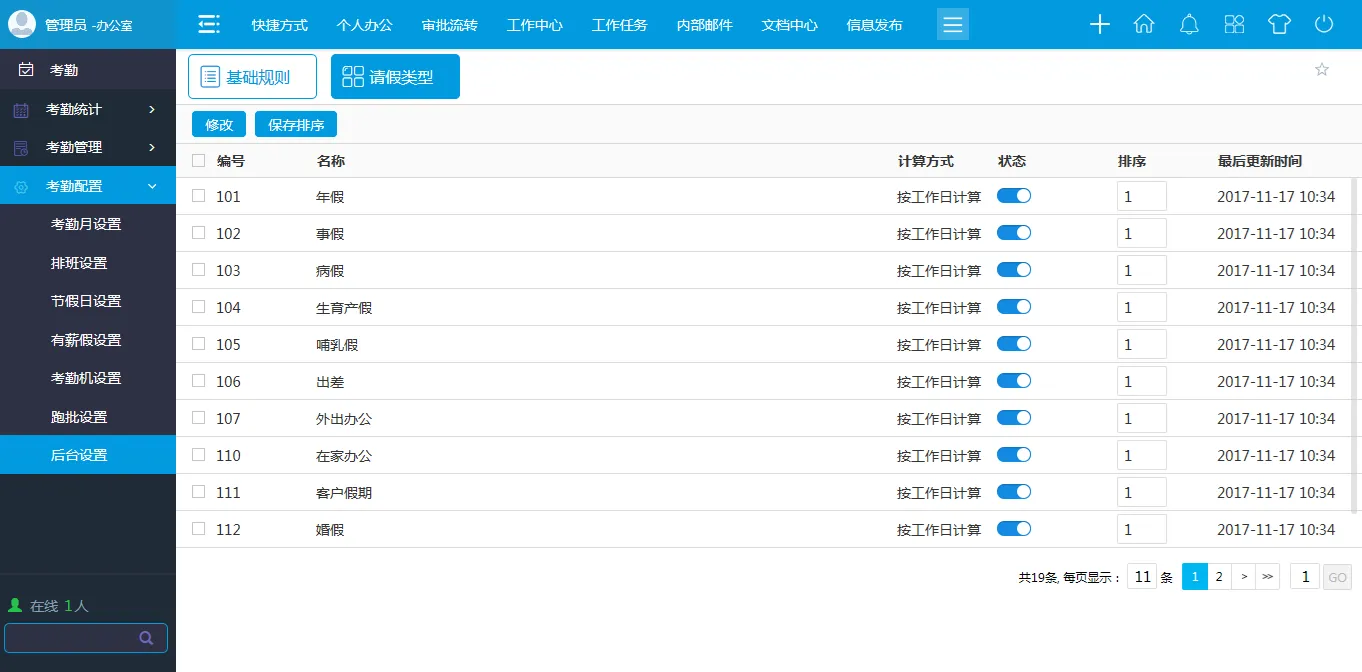Collapse the 考勤配置 sidebar section
1362x672 pixels.
tap(88, 186)
